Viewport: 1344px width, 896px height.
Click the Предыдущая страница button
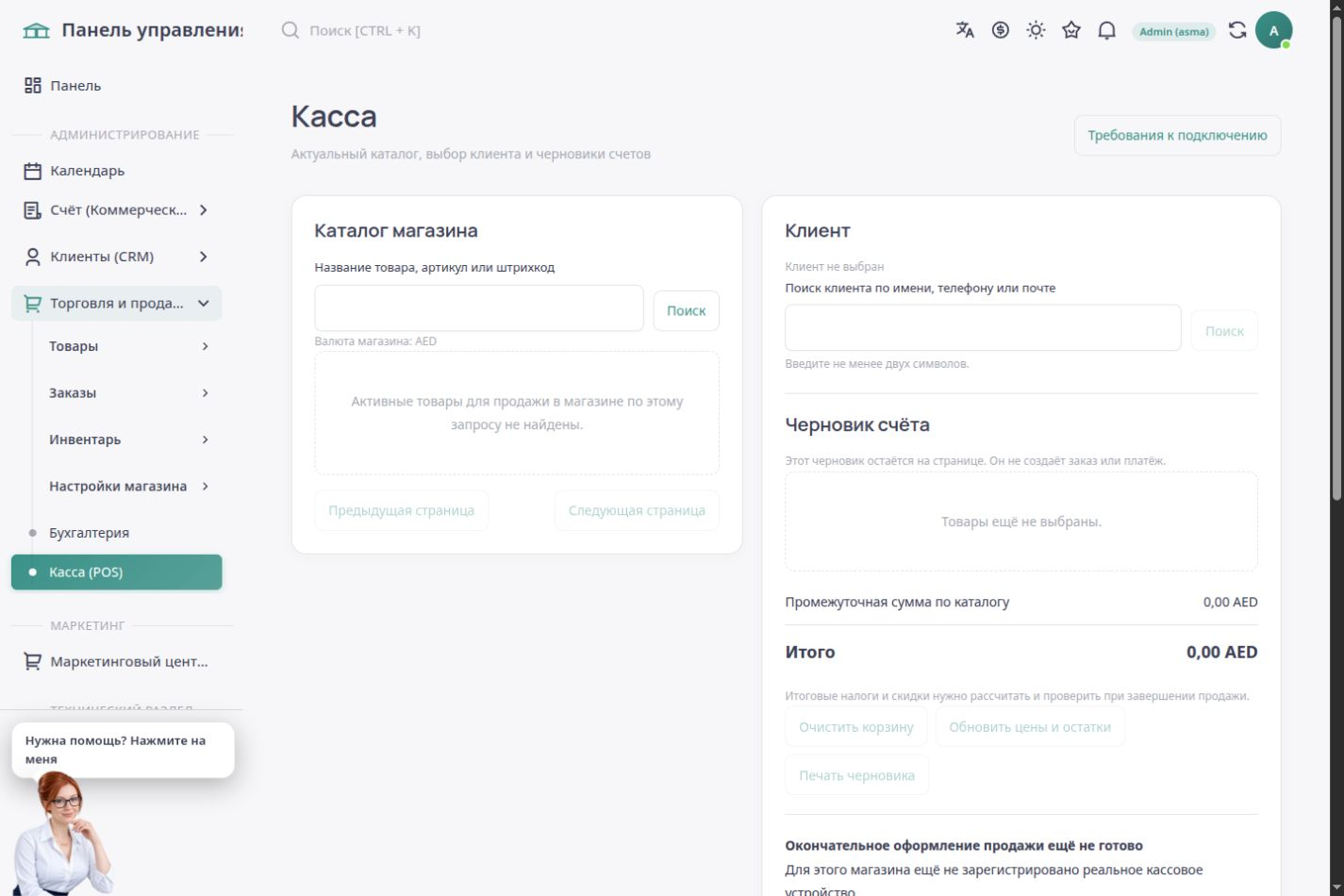pos(401,510)
